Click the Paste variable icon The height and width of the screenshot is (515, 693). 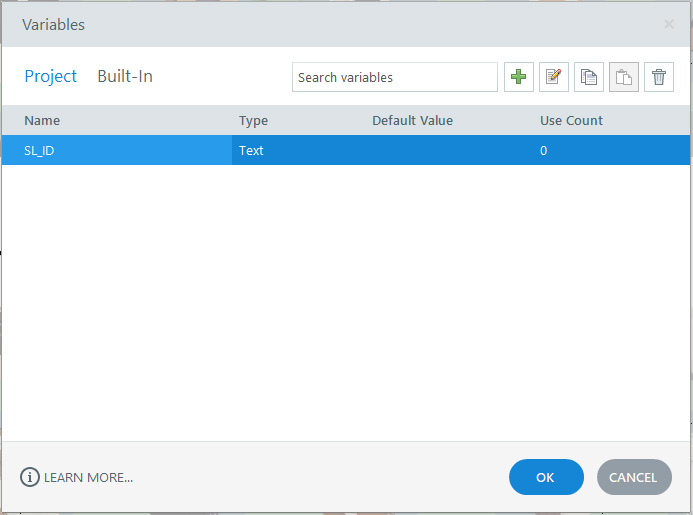click(624, 77)
